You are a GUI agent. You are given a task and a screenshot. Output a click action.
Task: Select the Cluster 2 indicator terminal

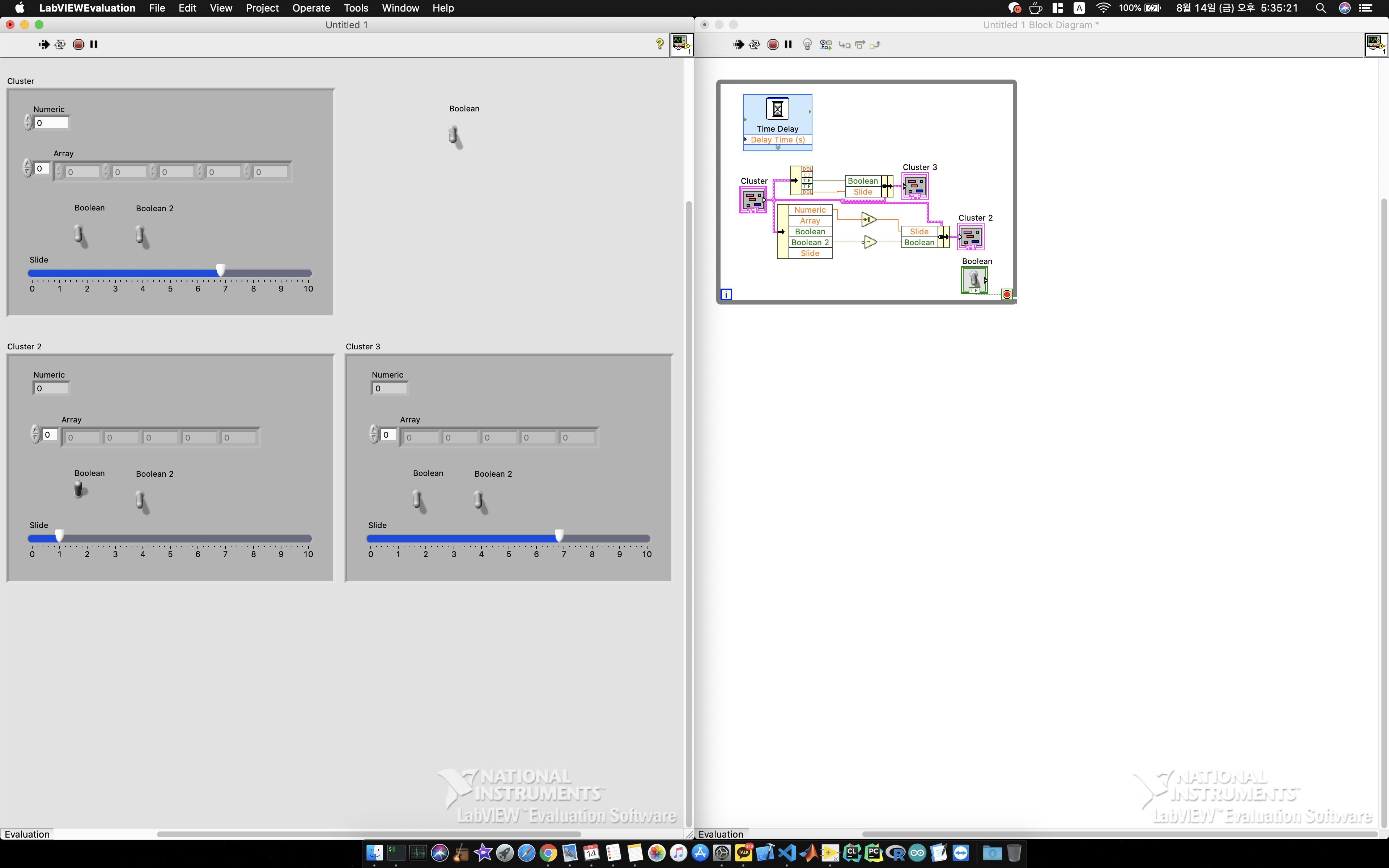coord(970,237)
